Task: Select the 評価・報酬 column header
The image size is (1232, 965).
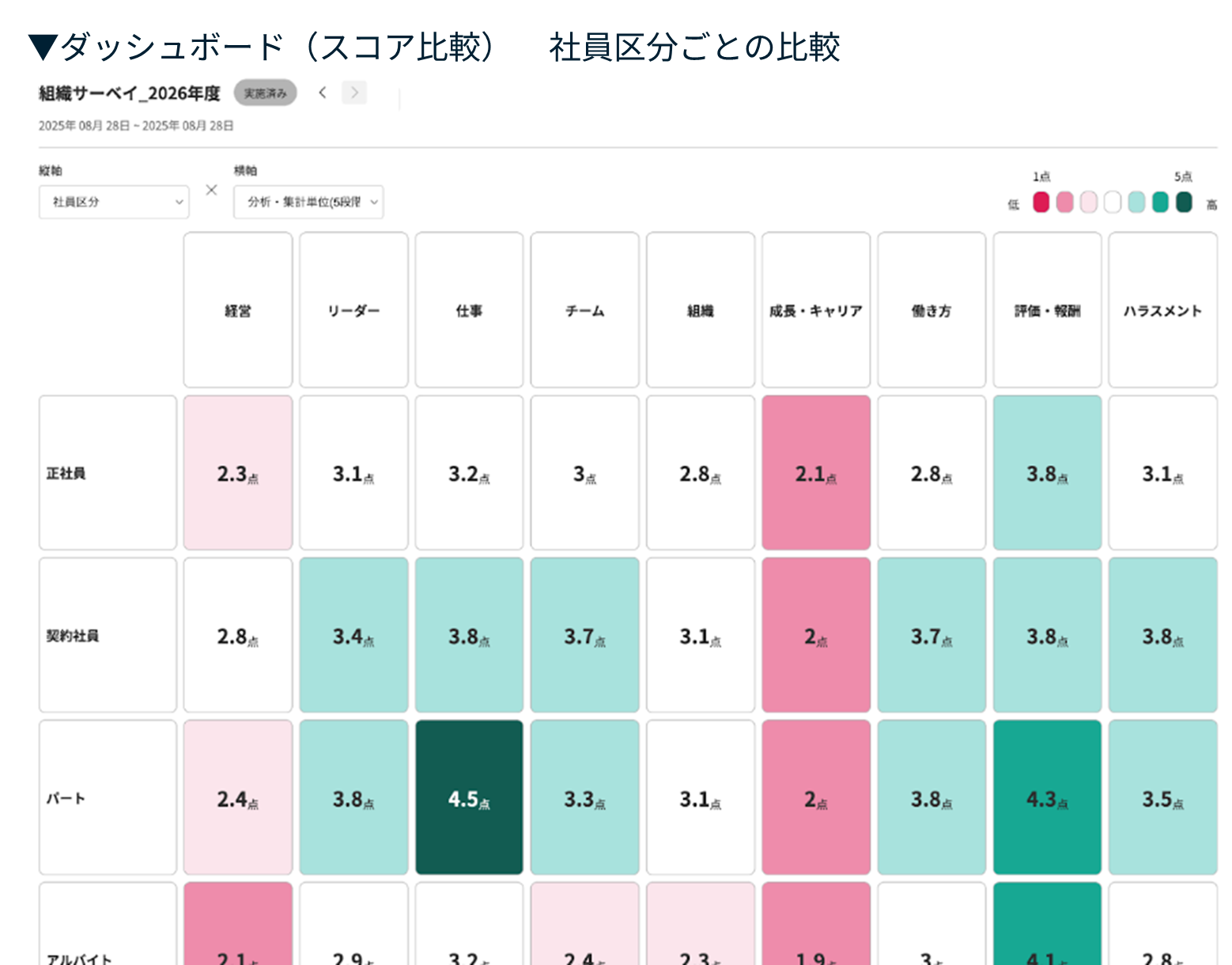Action: tap(1047, 310)
